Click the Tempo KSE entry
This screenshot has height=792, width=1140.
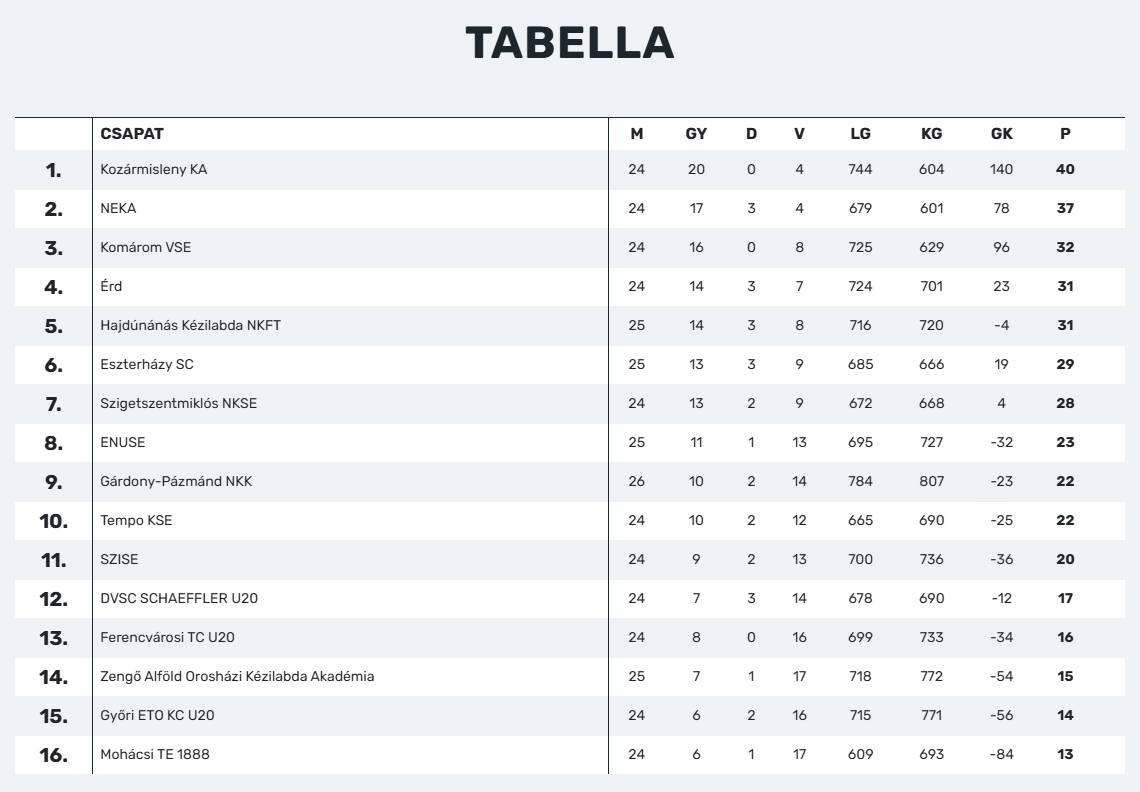tap(136, 520)
